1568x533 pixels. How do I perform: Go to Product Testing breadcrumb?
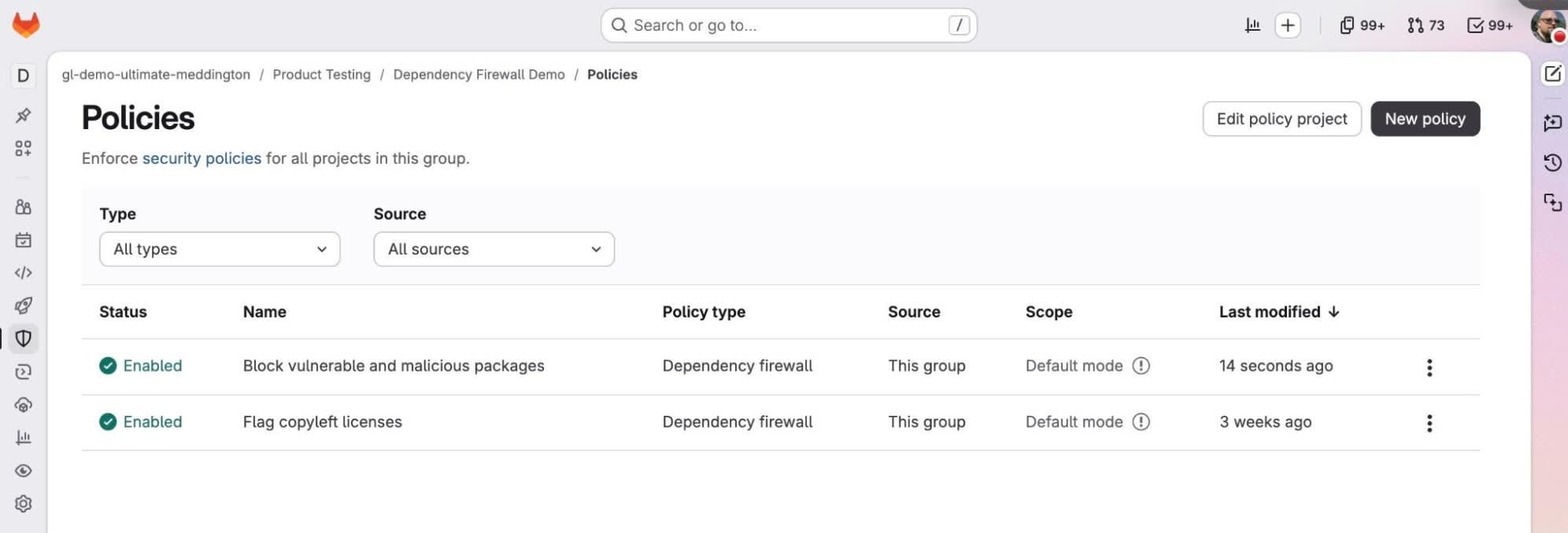[321, 75]
